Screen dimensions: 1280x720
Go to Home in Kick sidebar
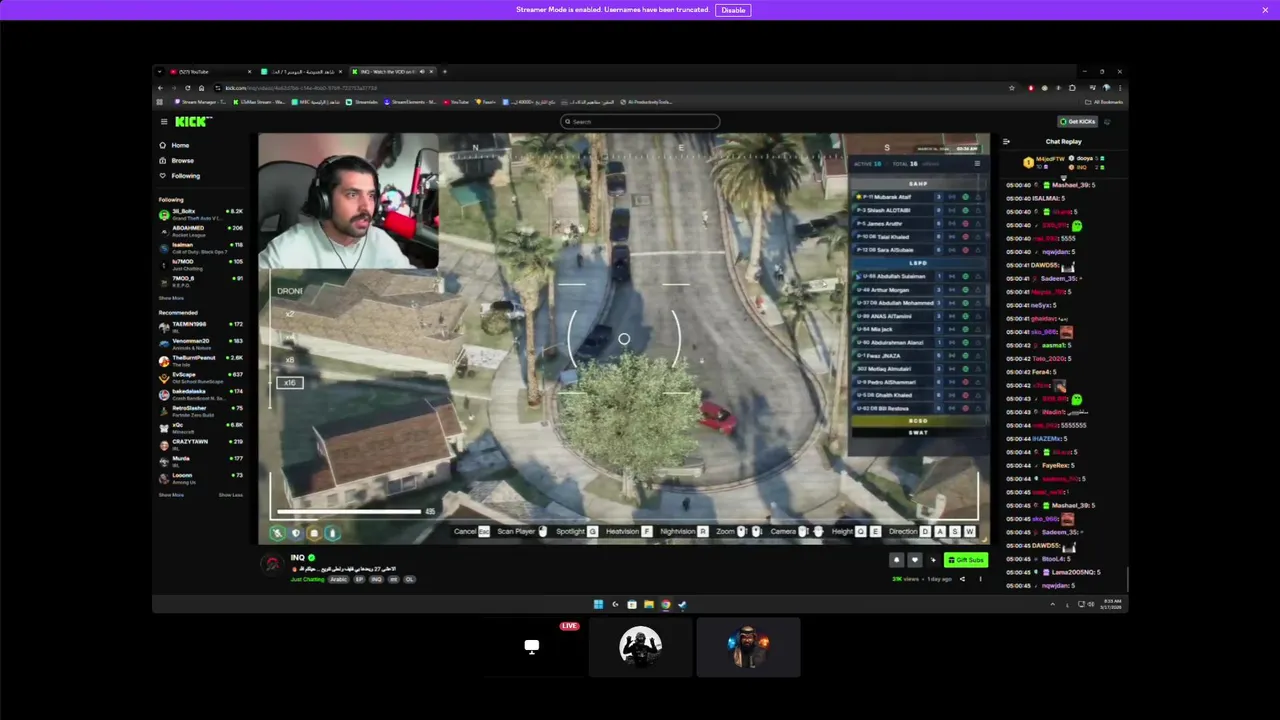175,145
